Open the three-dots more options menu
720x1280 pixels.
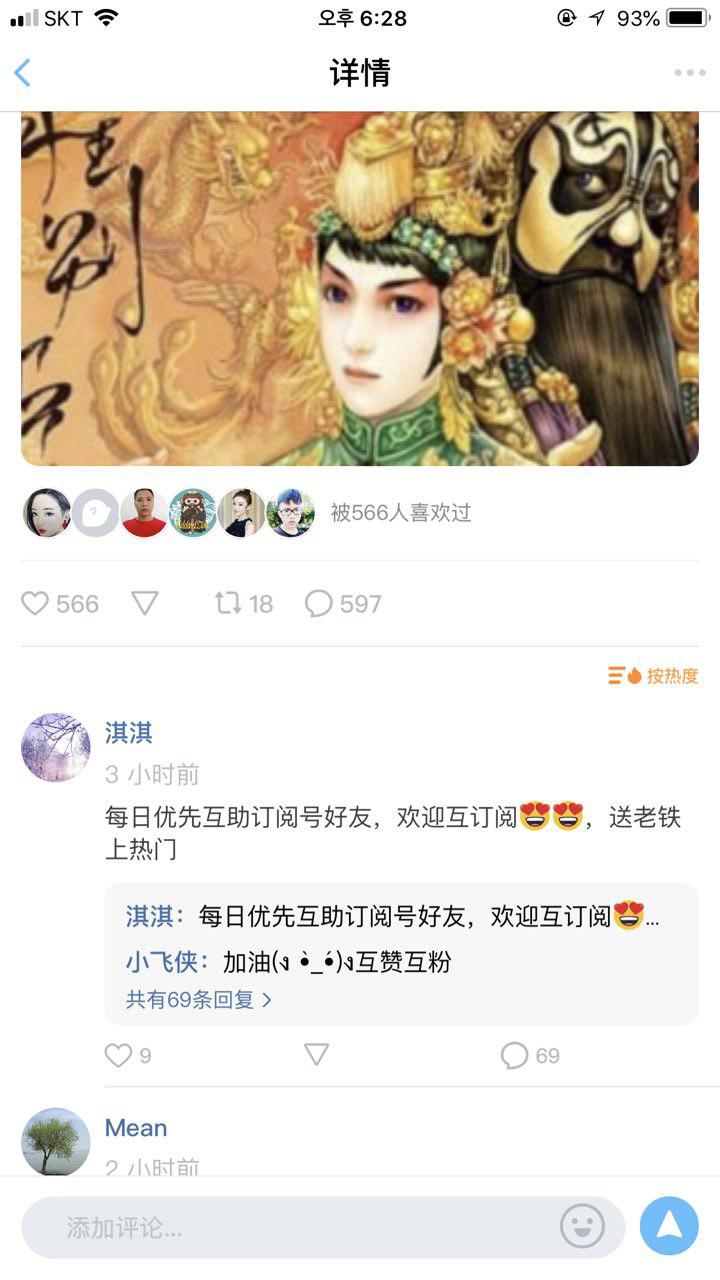click(689, 73)
